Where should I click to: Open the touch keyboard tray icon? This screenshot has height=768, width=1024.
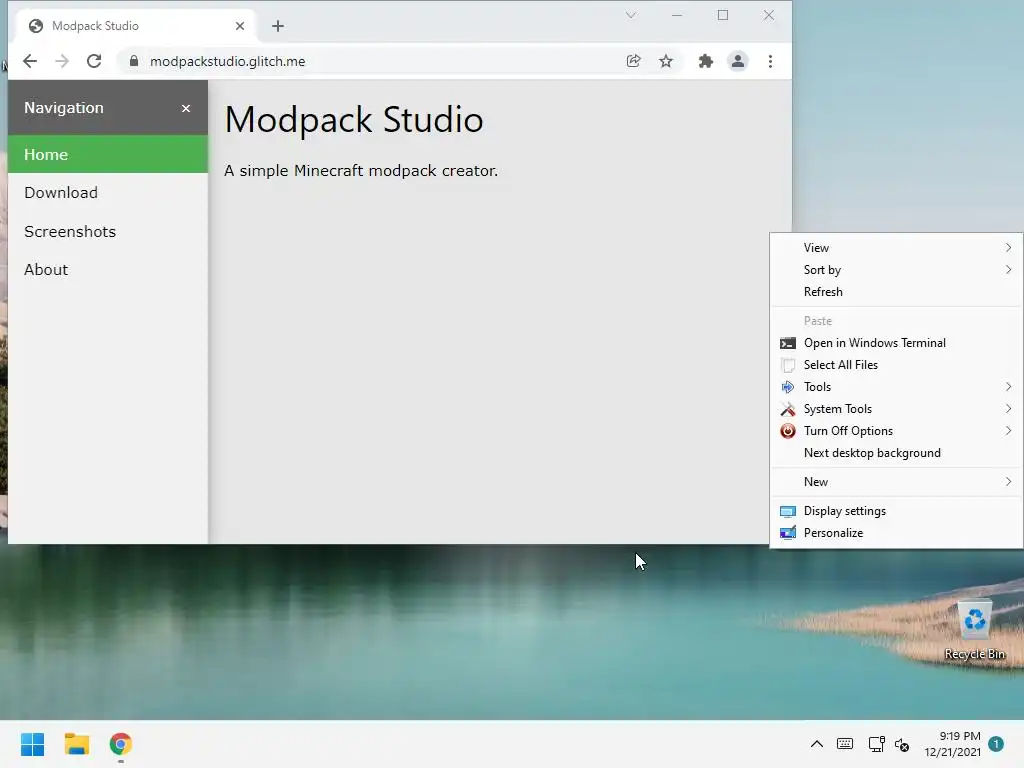click(x=844, y=744)
